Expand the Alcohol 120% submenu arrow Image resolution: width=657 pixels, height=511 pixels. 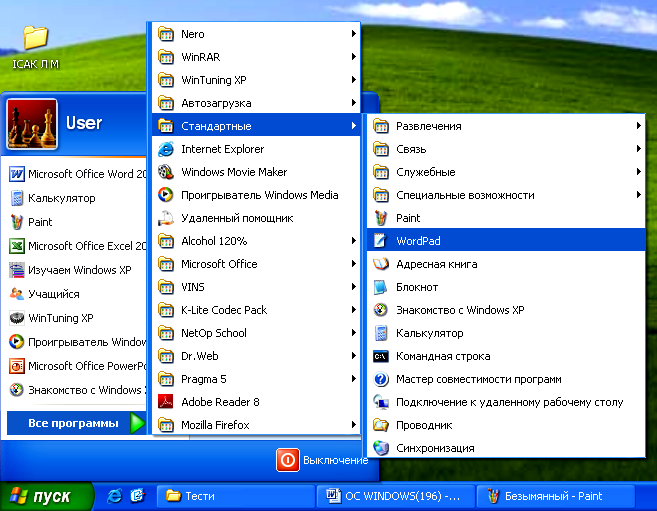(x=354, y=241)
